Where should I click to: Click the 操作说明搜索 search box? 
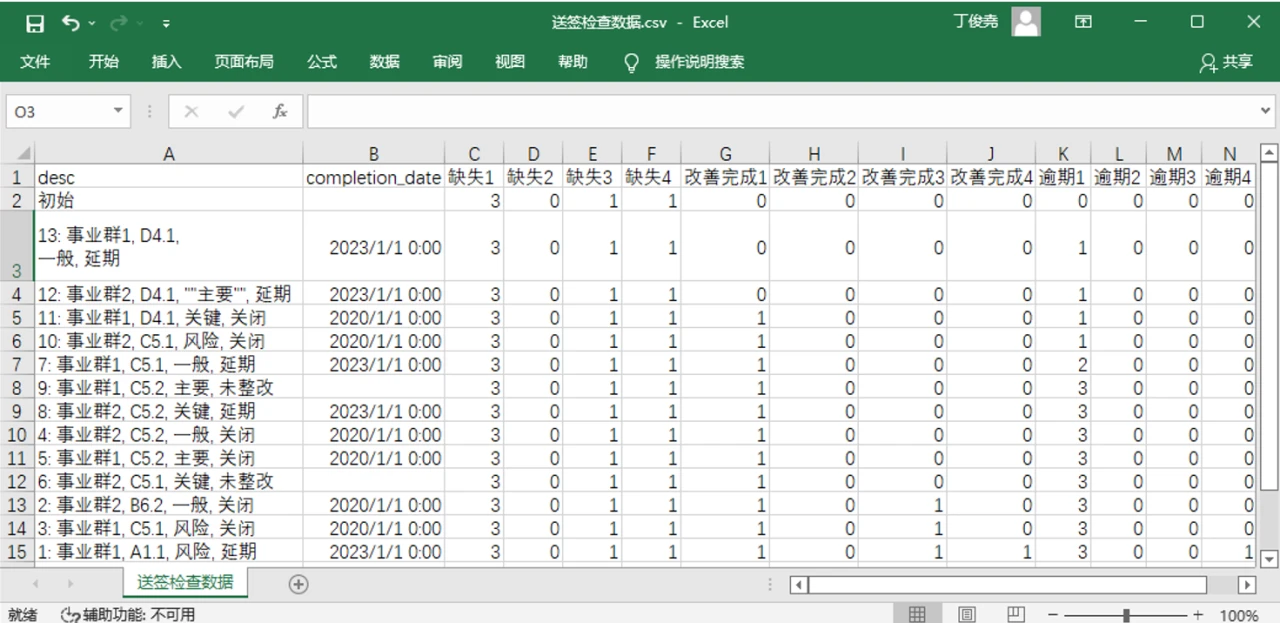699,62
